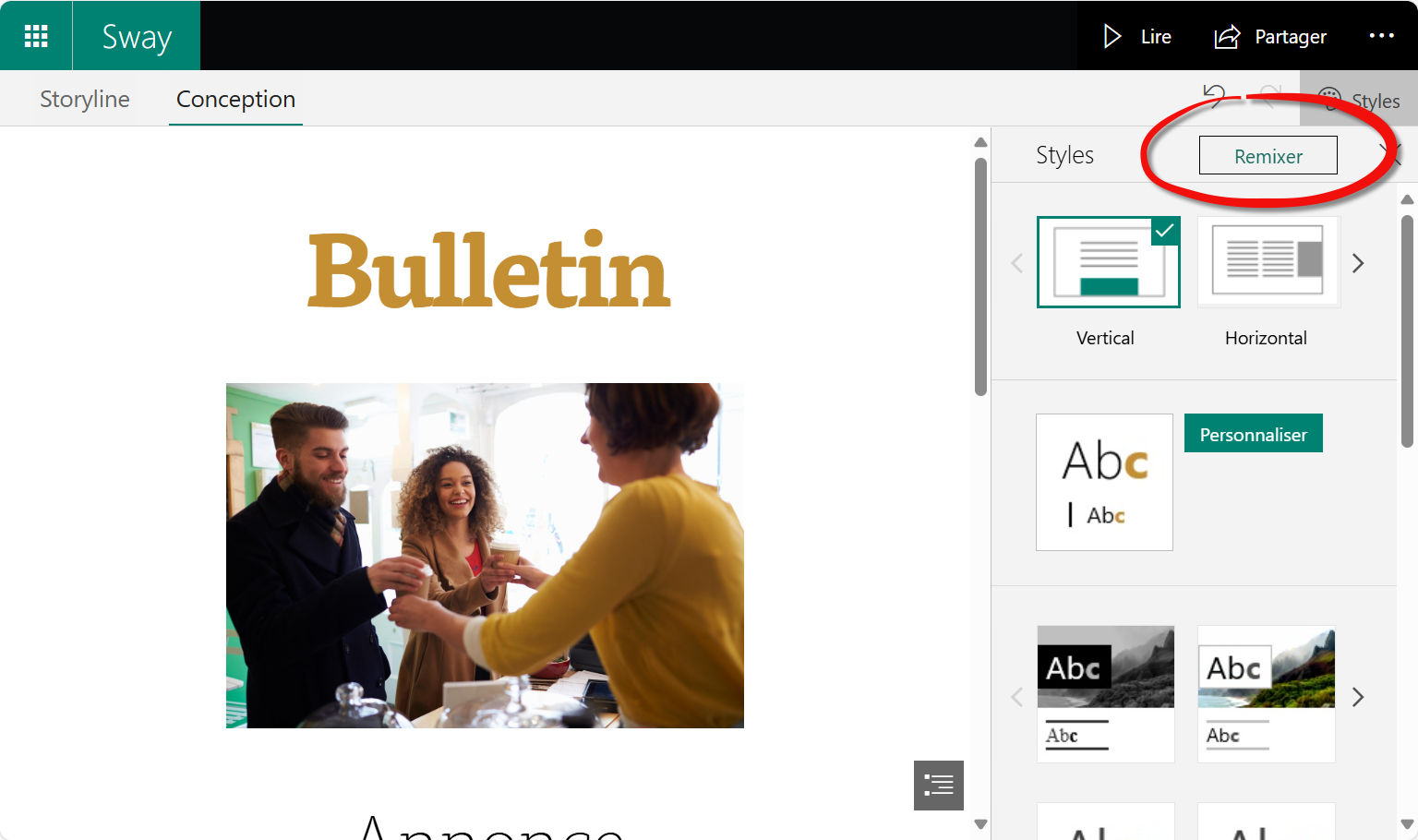This screenshot has height=840, width=1418.
Task: Show next style variations with right chevron
Action: coord(1358,697)
